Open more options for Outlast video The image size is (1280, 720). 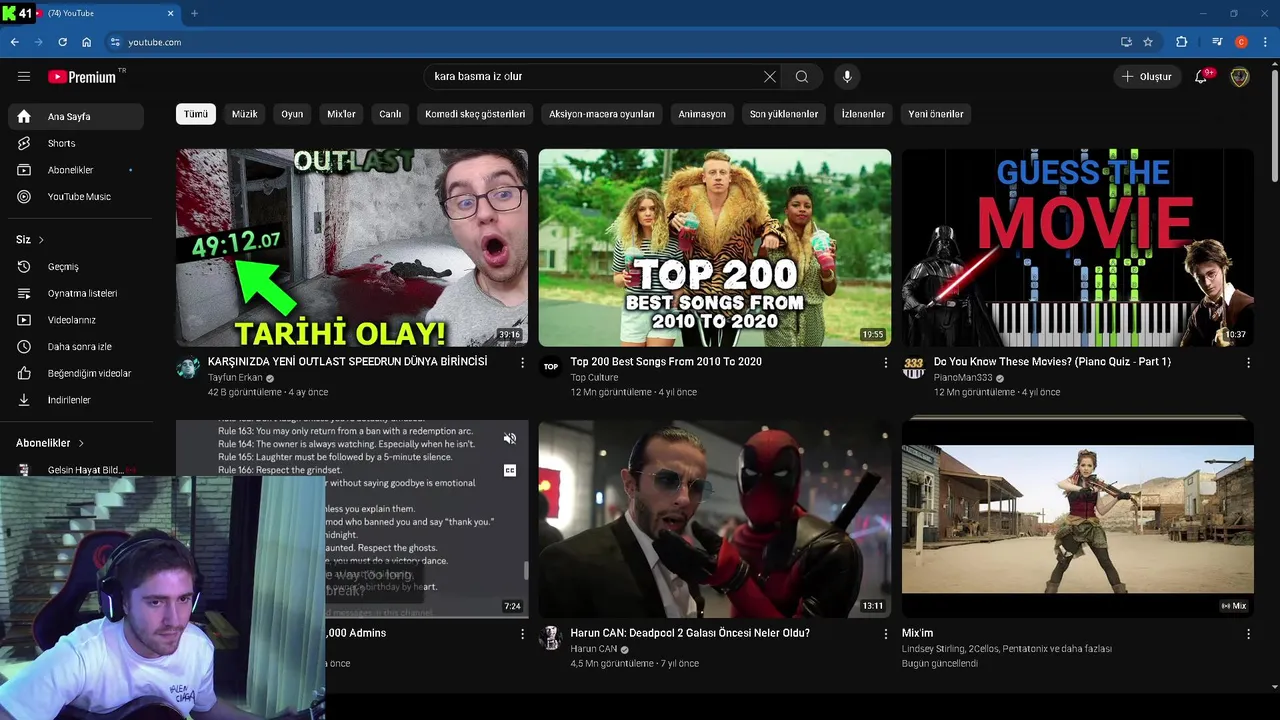point(522,363)
